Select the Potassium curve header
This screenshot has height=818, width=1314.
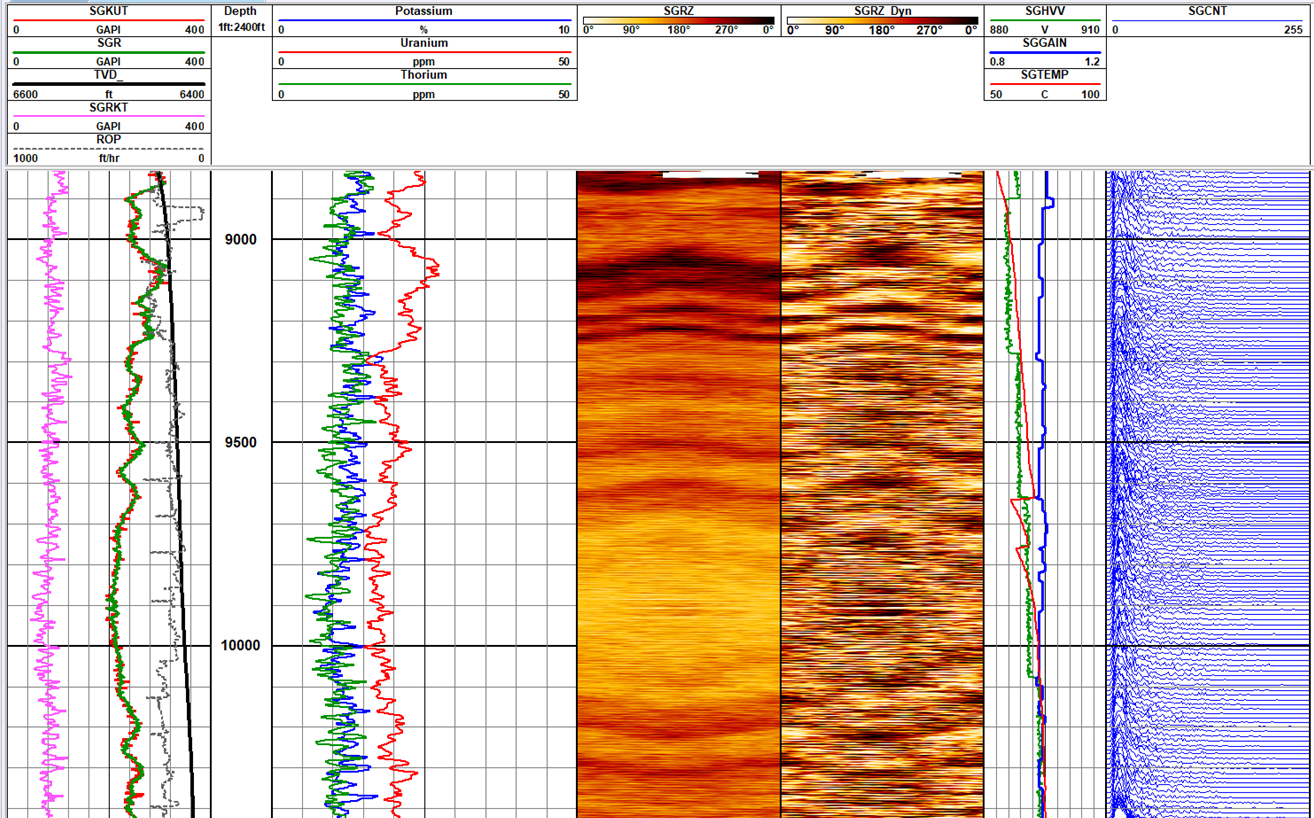425,12
